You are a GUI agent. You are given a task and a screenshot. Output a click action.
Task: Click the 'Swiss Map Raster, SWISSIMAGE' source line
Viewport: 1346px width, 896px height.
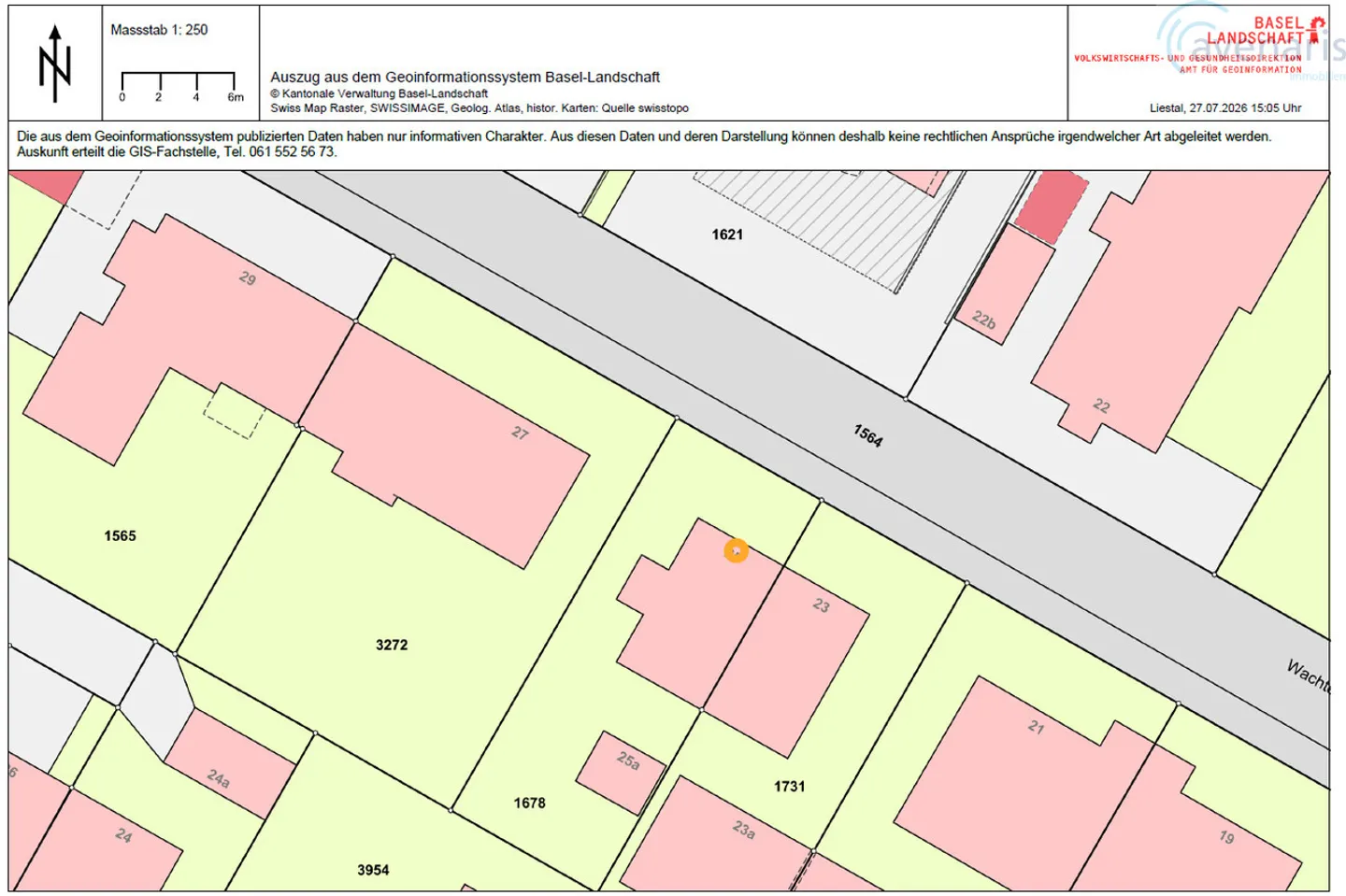pos(480,108)
